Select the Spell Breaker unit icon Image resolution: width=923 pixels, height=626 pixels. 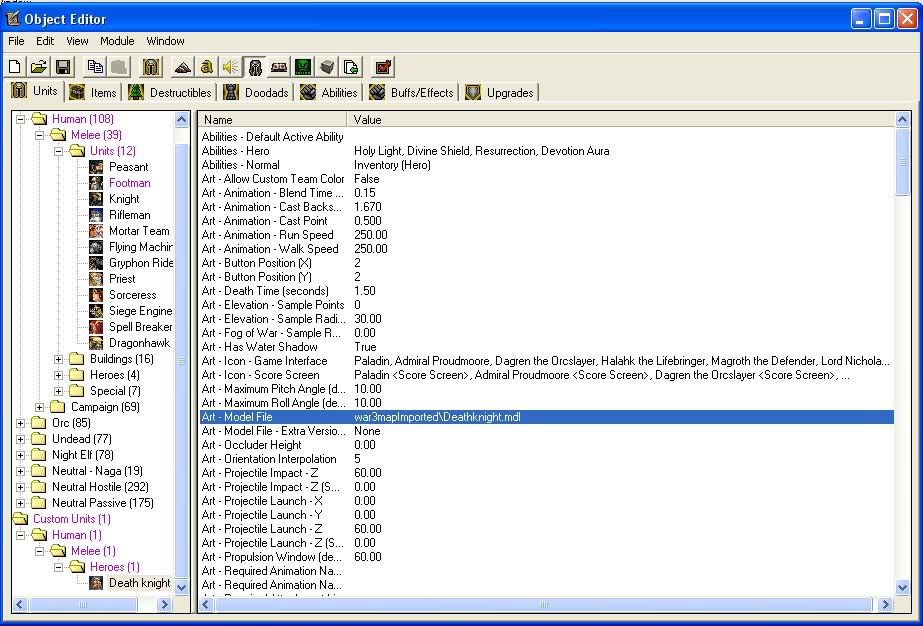[96, 327]
